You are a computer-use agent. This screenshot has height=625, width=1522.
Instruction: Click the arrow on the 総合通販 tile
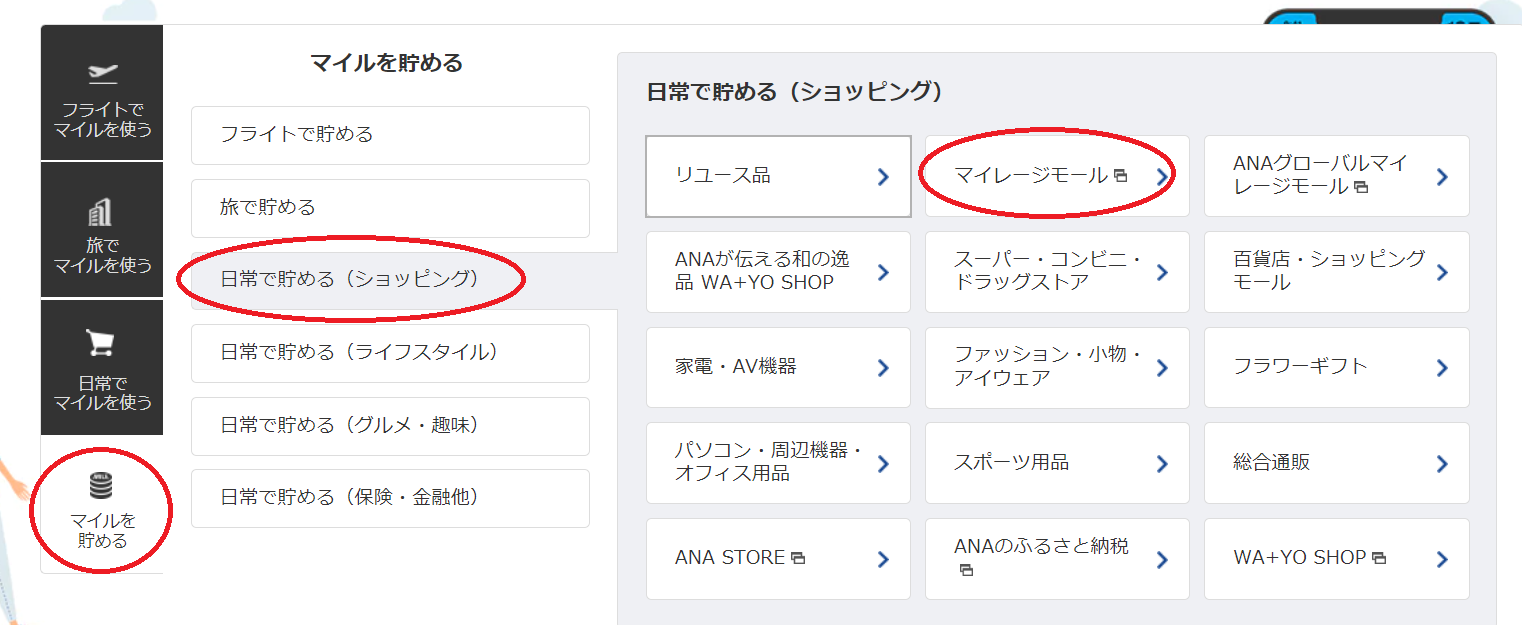pos(1441,464)
